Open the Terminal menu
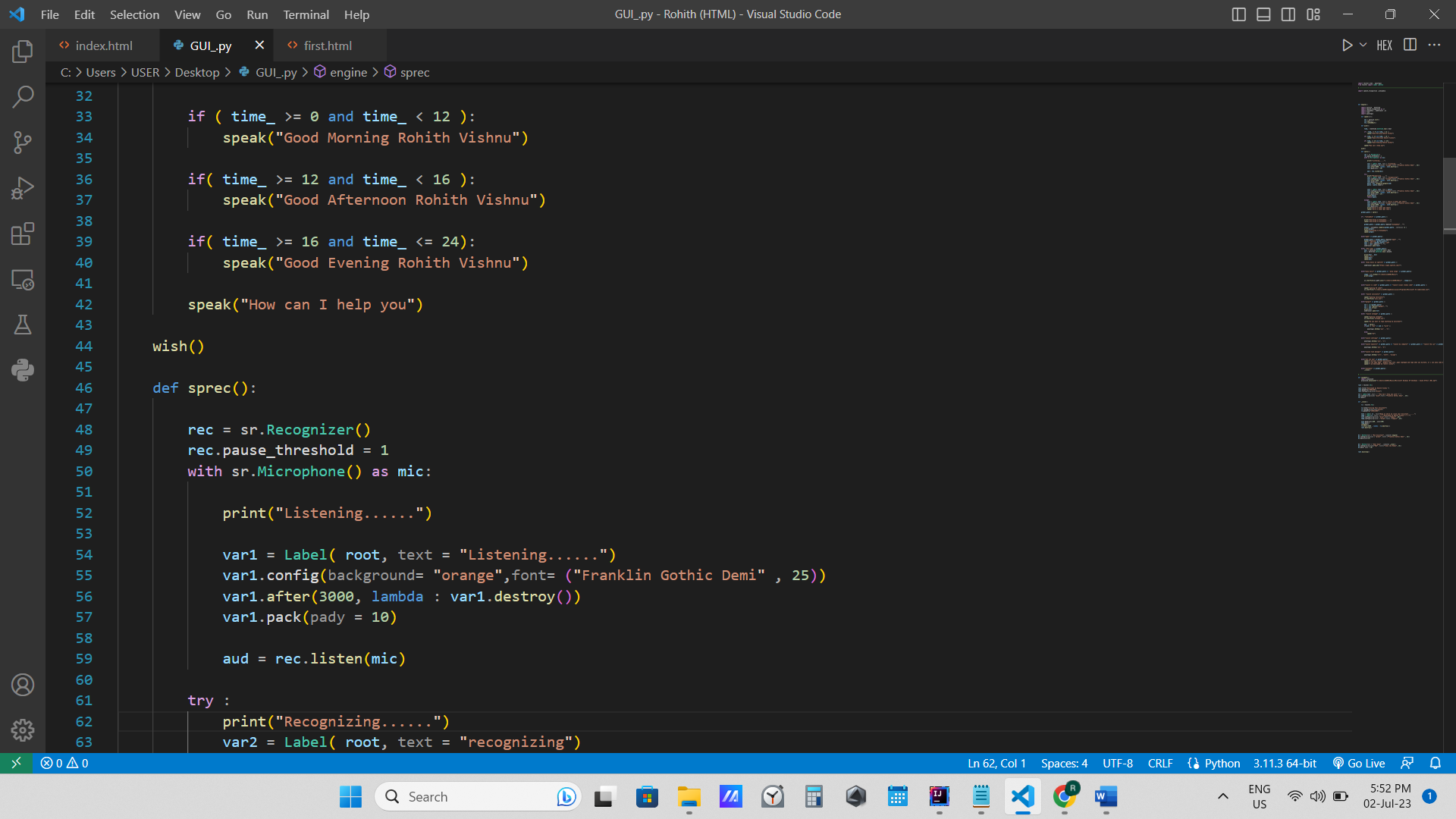Screen dimensions: 1456x819 pos(306,14)
